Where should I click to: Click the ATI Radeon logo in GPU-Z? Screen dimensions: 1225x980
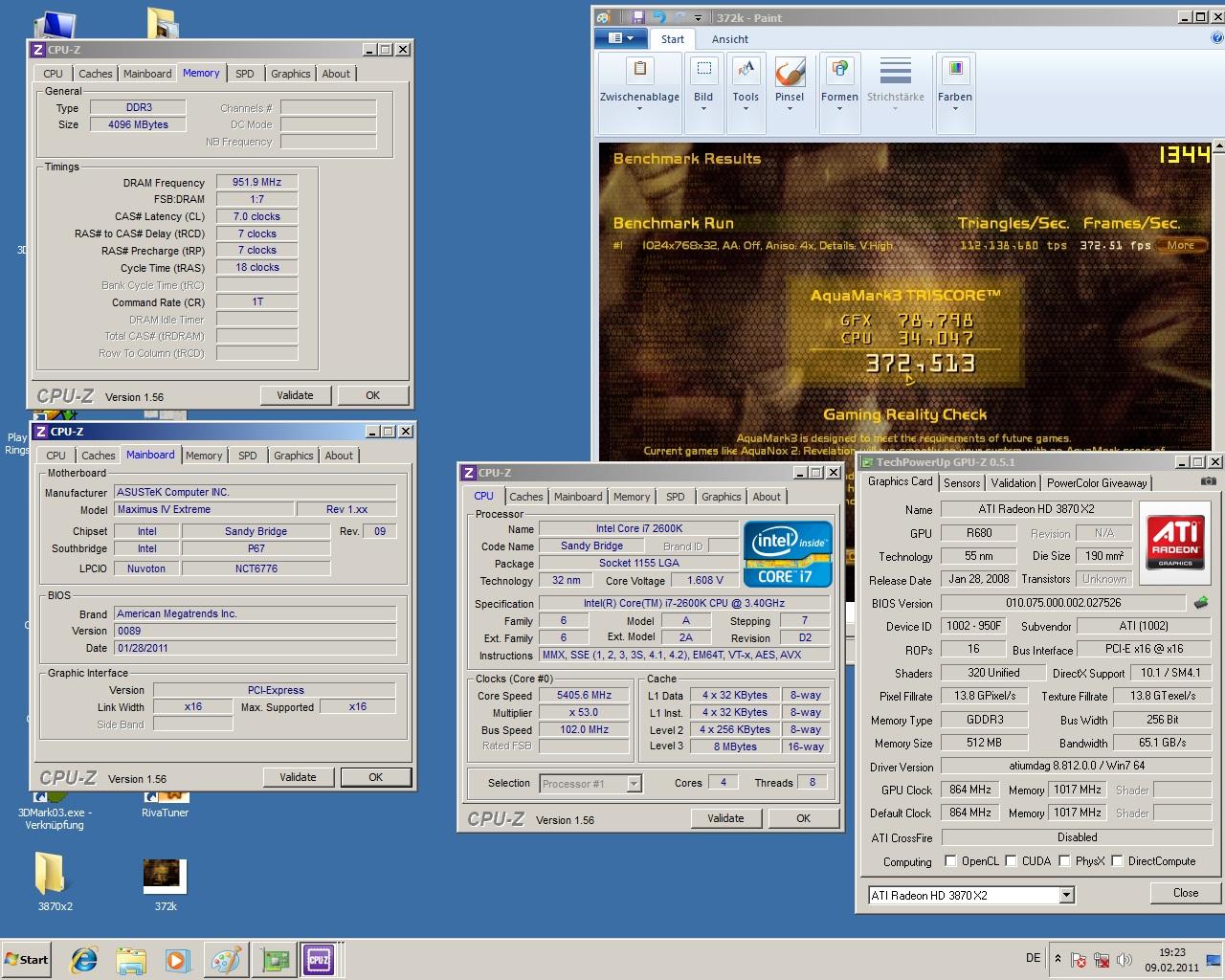click(x=1175, y=543)
